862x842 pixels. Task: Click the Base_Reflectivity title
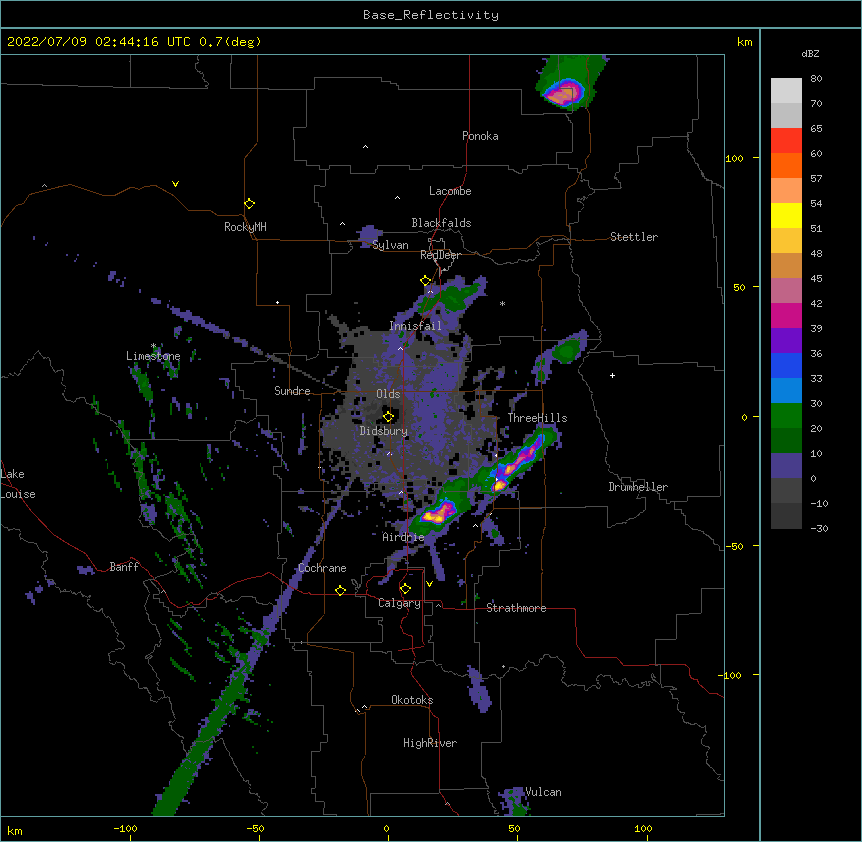[x=431, y=15]
